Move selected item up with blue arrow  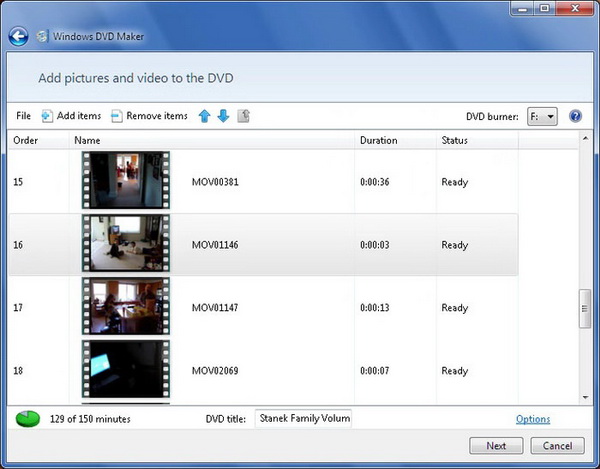[x=205, y=116]
